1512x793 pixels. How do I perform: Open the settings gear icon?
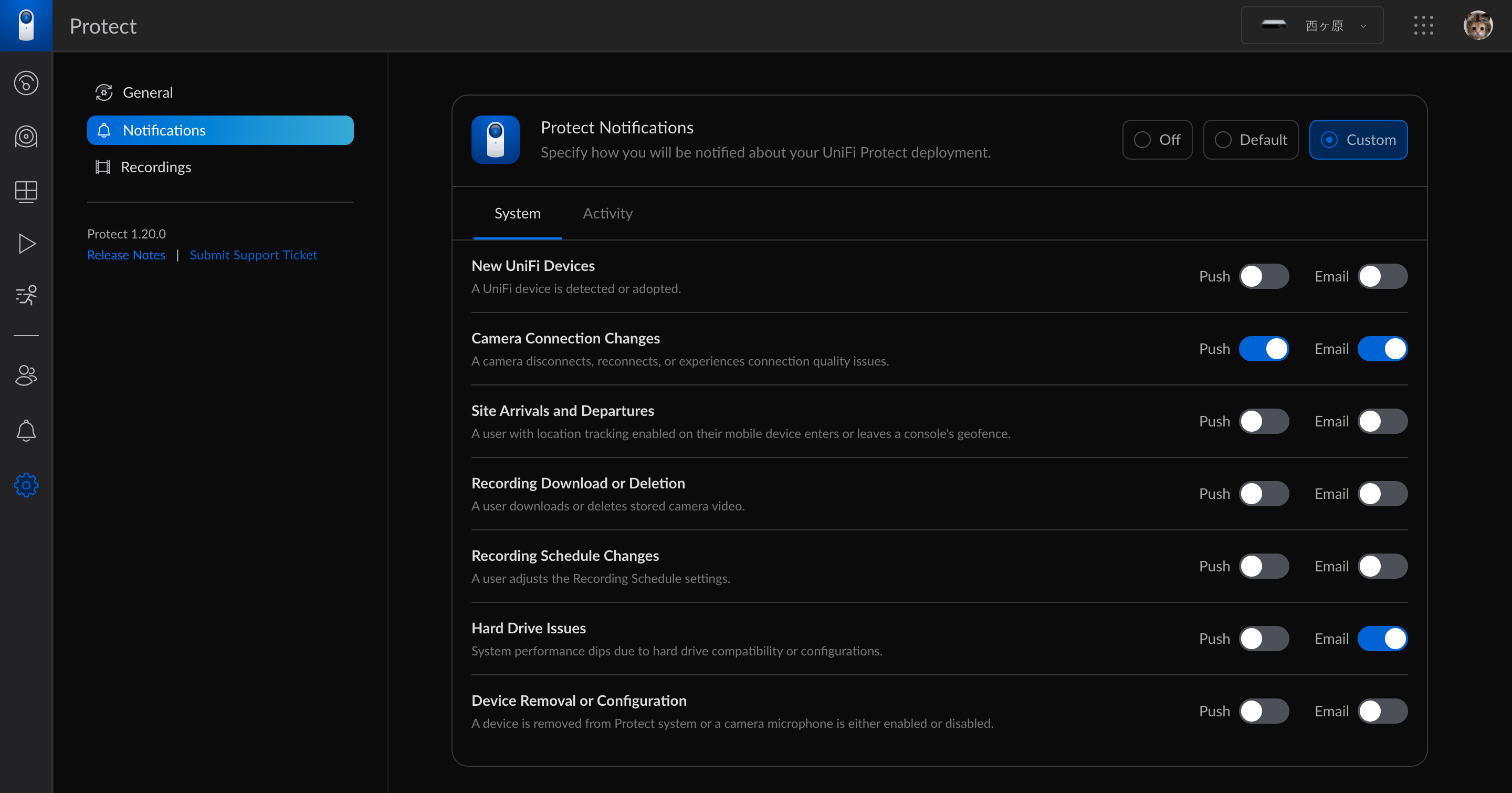[x=26, y=485]
